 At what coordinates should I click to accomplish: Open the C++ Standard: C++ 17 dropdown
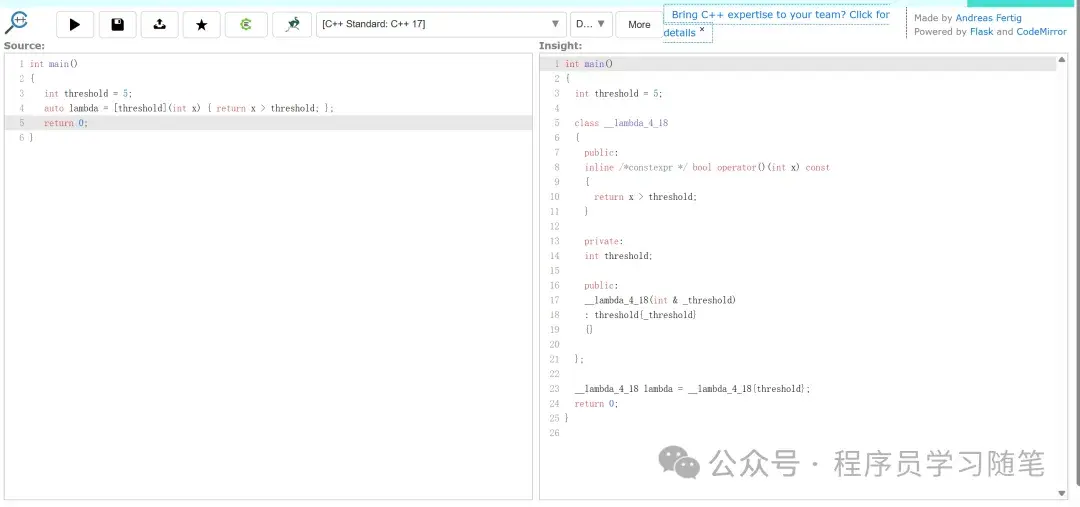[x=441, y=24]
